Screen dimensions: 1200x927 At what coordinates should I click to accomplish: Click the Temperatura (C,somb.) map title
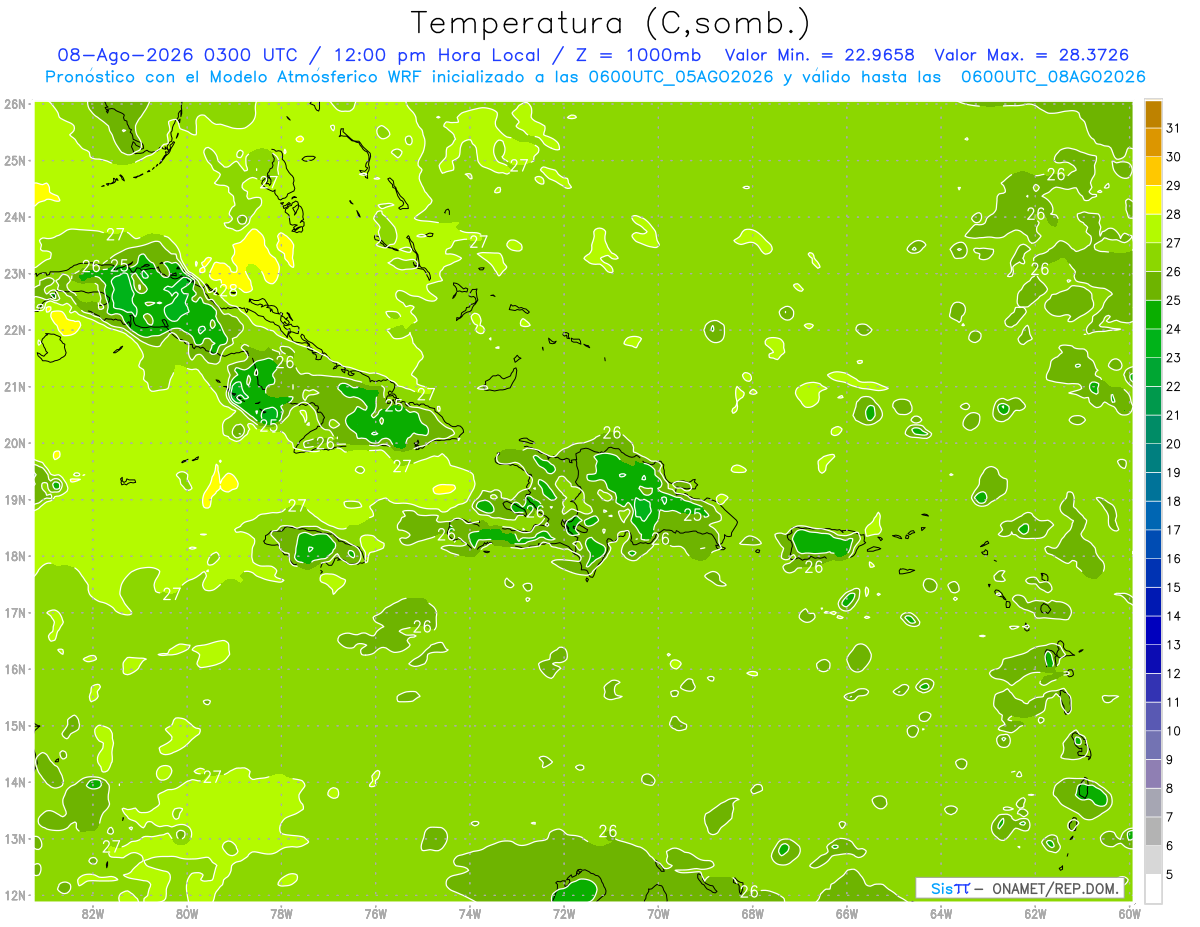coord(610,24)
